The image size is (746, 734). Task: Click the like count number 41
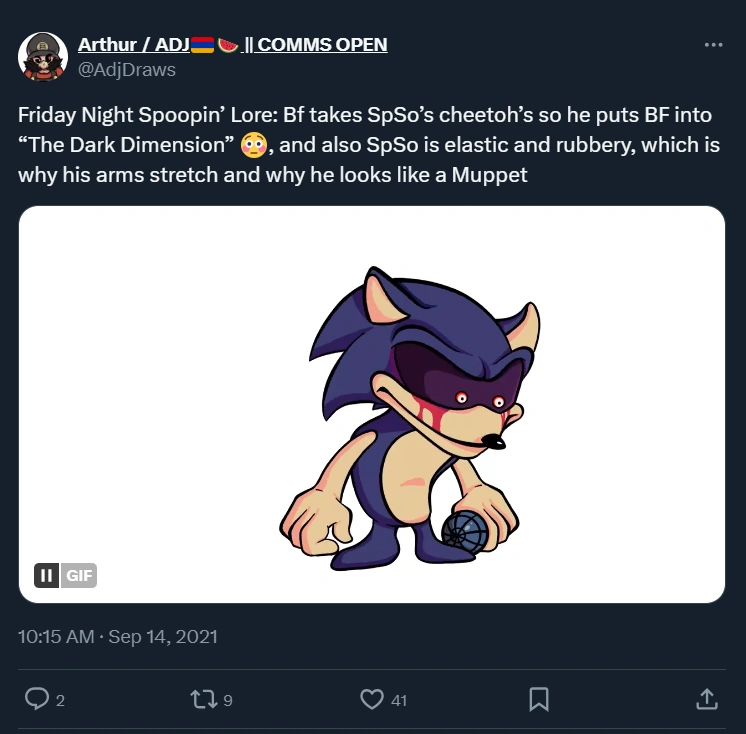click(x=399, y=700)
